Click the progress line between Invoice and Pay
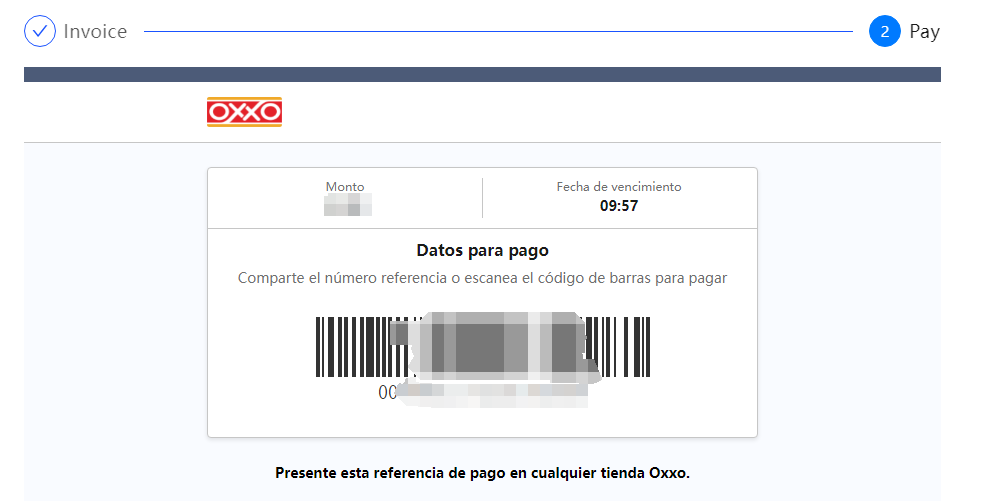Screen dimensions: 995x501 point(498,31)
